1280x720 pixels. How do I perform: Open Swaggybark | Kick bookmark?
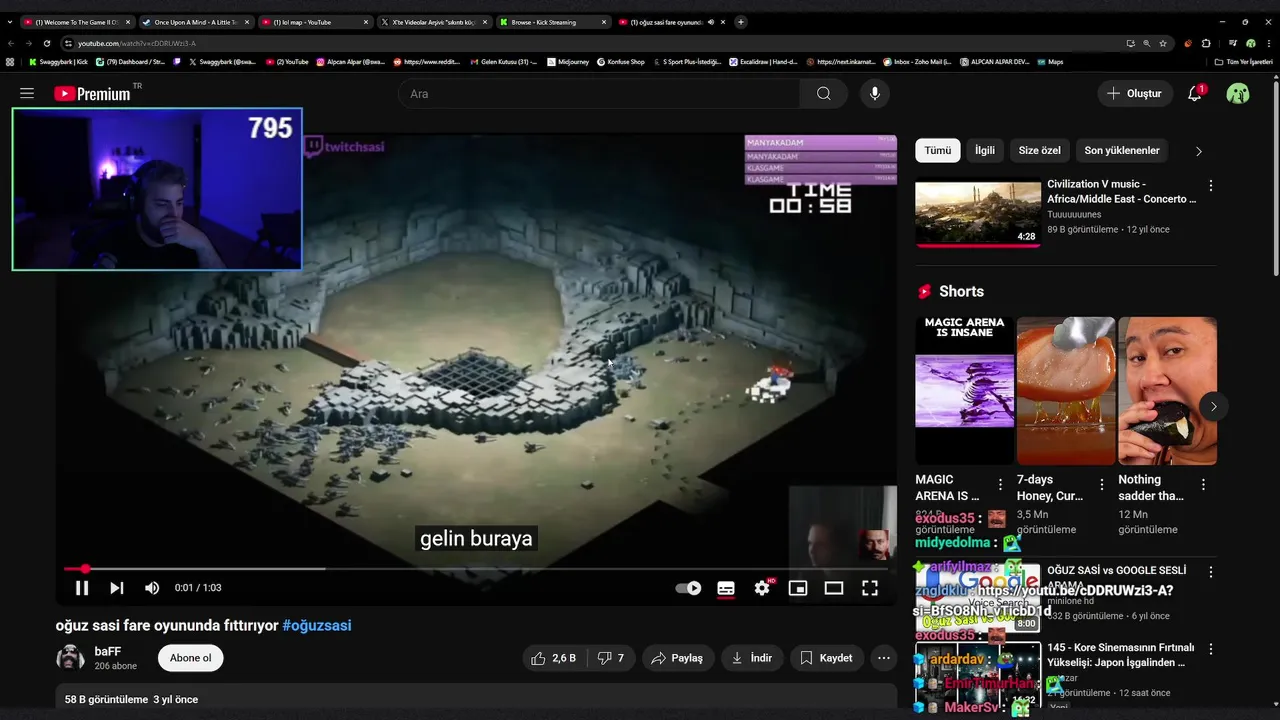coord(58,62)
